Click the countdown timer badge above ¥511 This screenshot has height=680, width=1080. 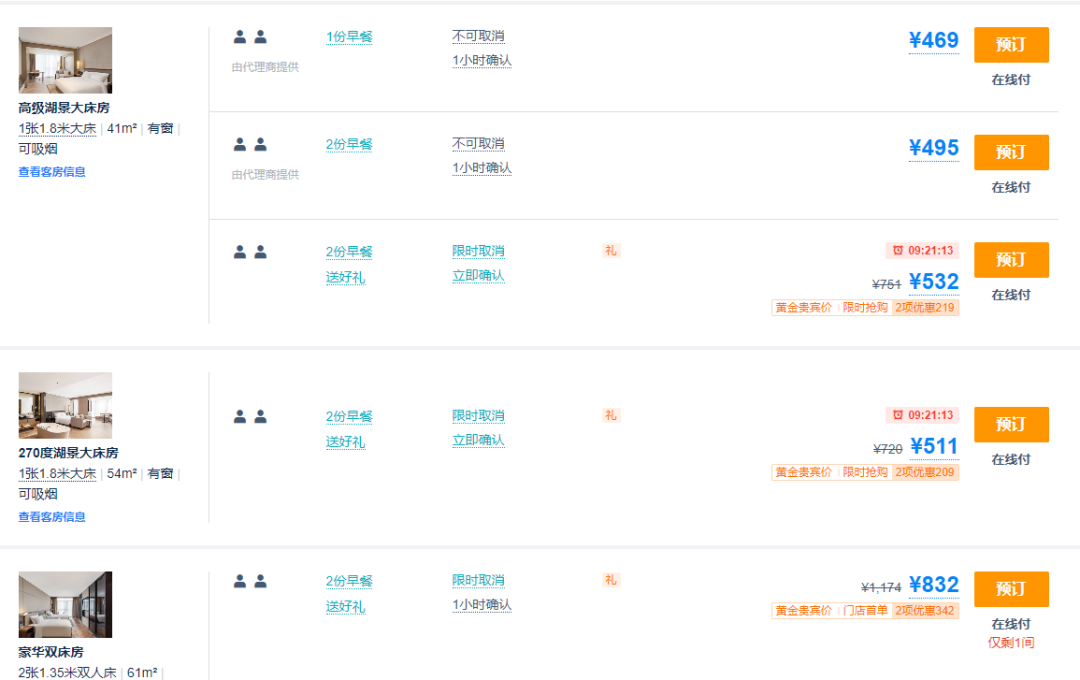tap(922, 415)
